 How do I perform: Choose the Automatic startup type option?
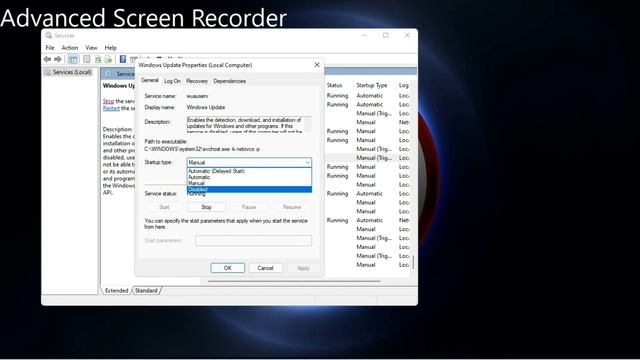pyautogui.click(x=249, y=178)
